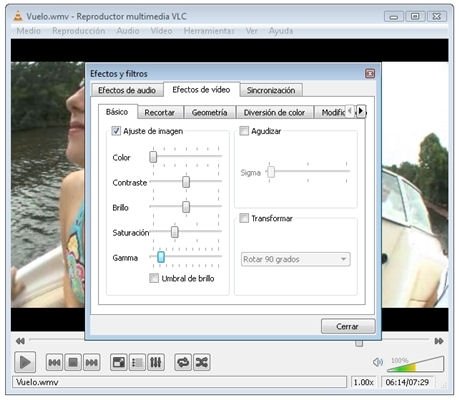Click the Brillo slider handle
Viewport: 459px width, 400px height.
click(x=186, y=207)
